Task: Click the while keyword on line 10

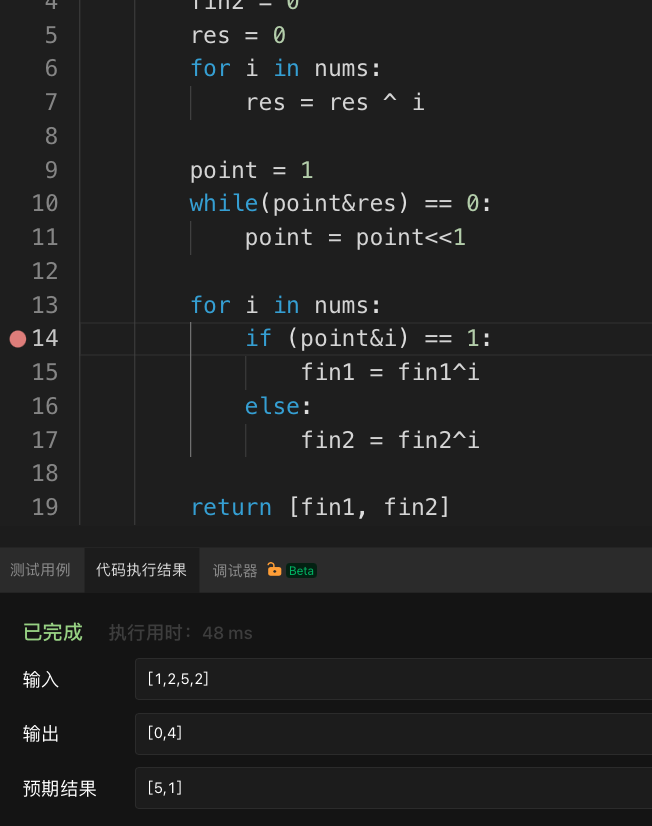Action: [223, 204]
